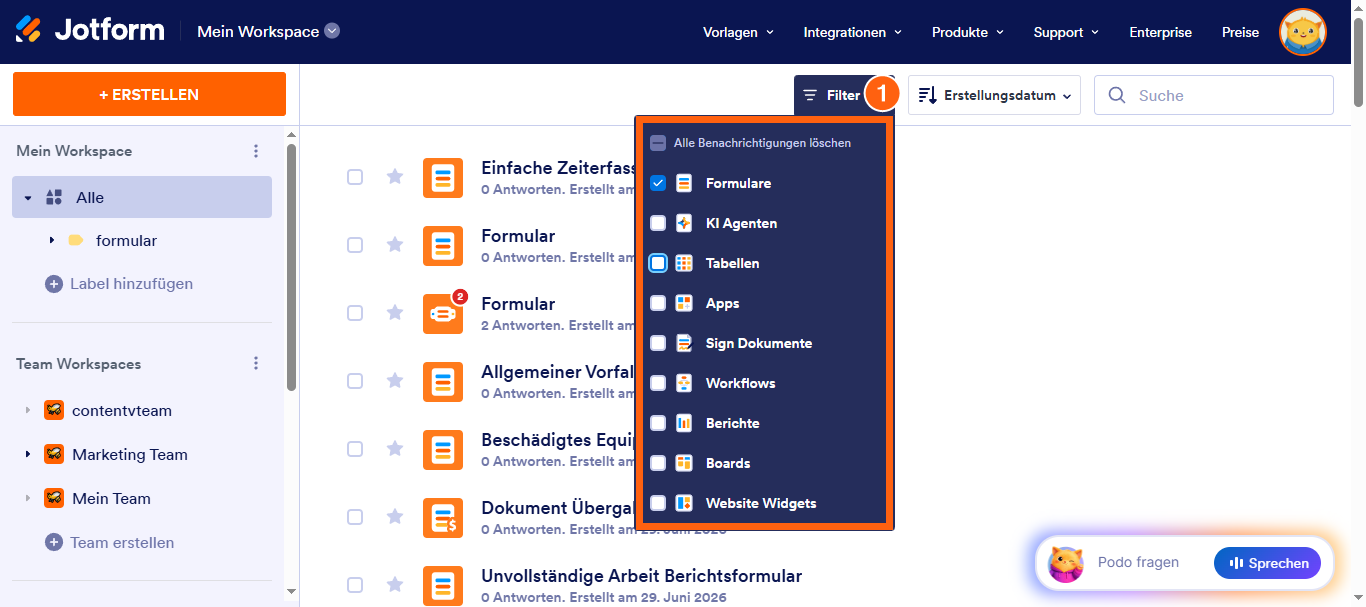1366x607 pixels.
Task: Check the Boards filter checkbox
Action: coord(658,463)
